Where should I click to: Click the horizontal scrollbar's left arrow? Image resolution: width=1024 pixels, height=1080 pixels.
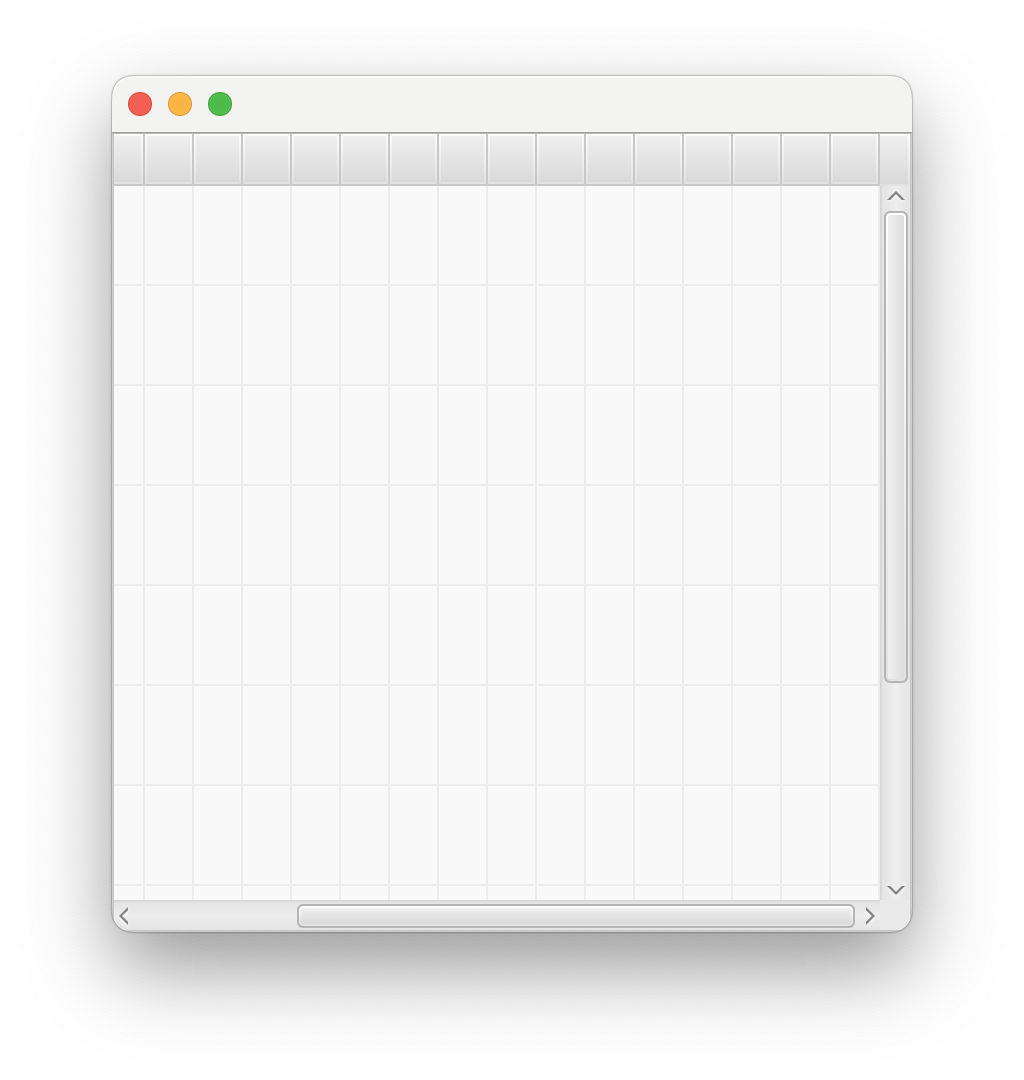(x=125, y=916)
